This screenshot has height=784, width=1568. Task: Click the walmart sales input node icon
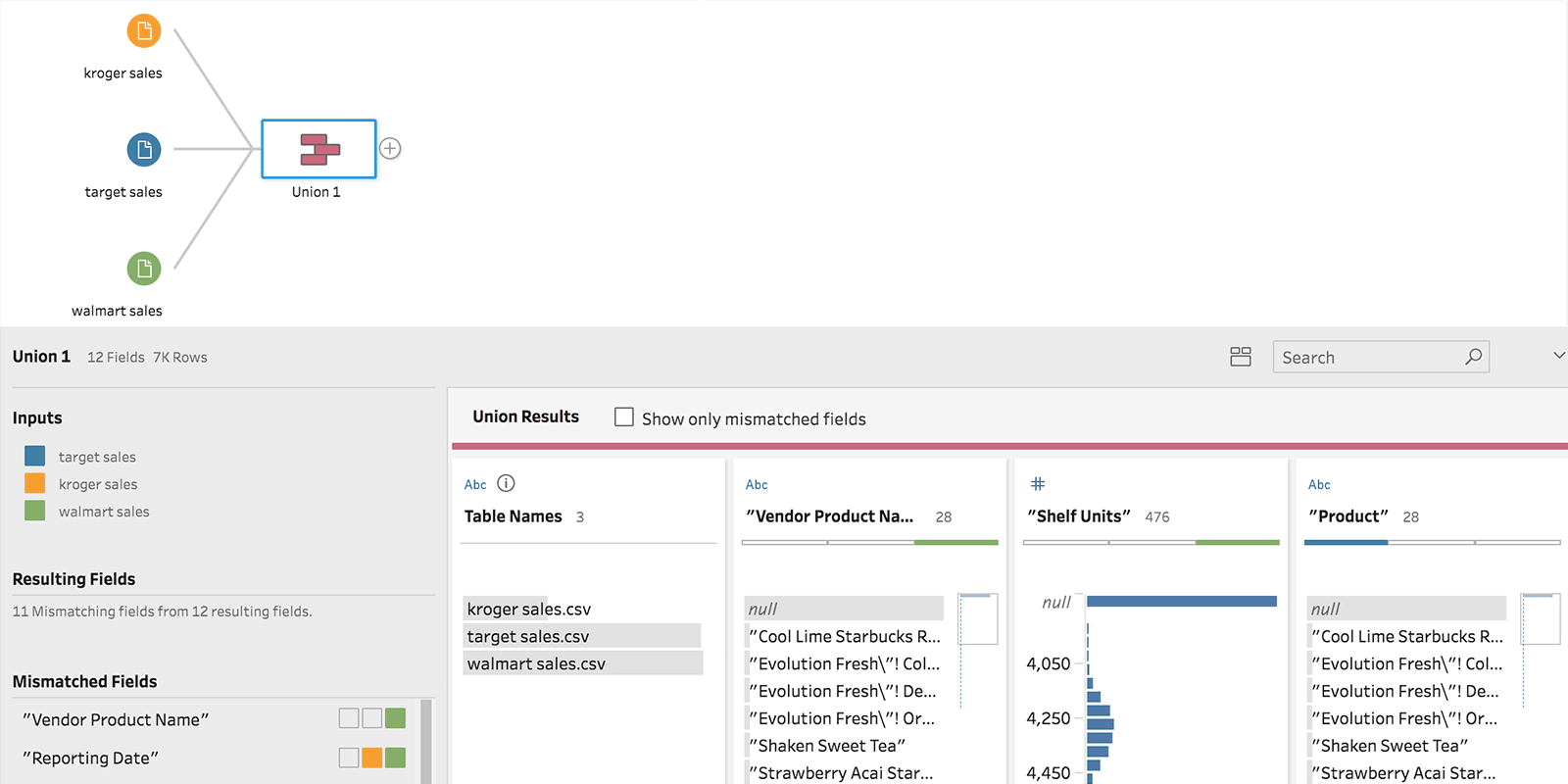click(x=144, y=269)
